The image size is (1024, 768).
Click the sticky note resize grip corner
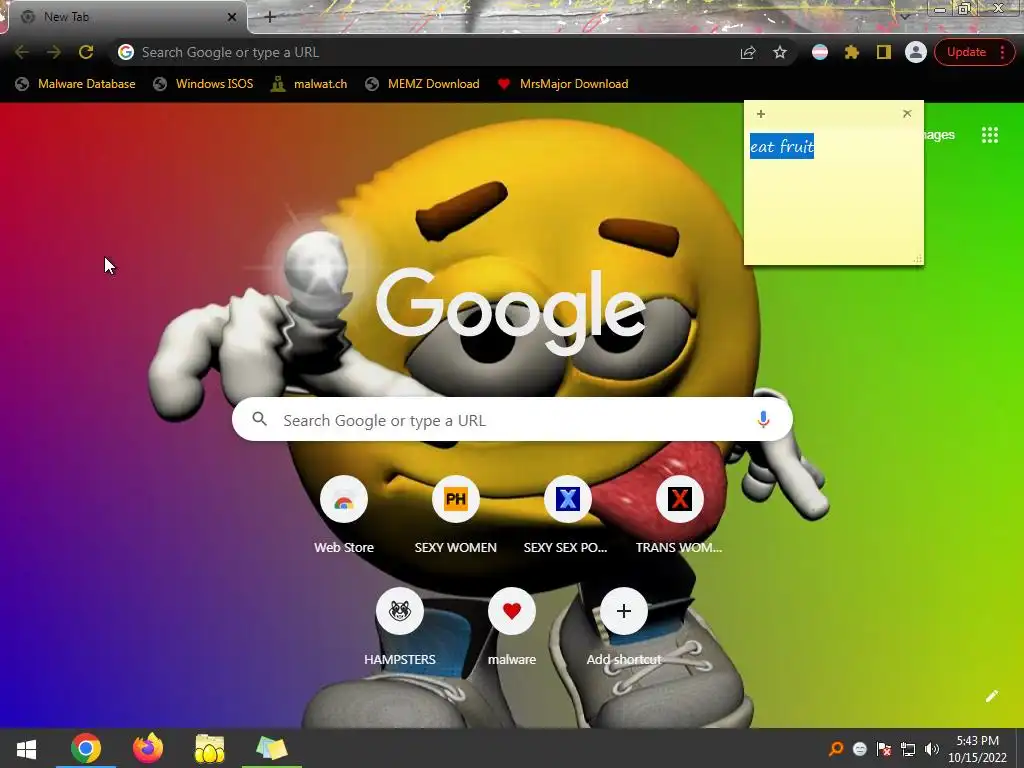pyautogui.click(x=918, y=259)
